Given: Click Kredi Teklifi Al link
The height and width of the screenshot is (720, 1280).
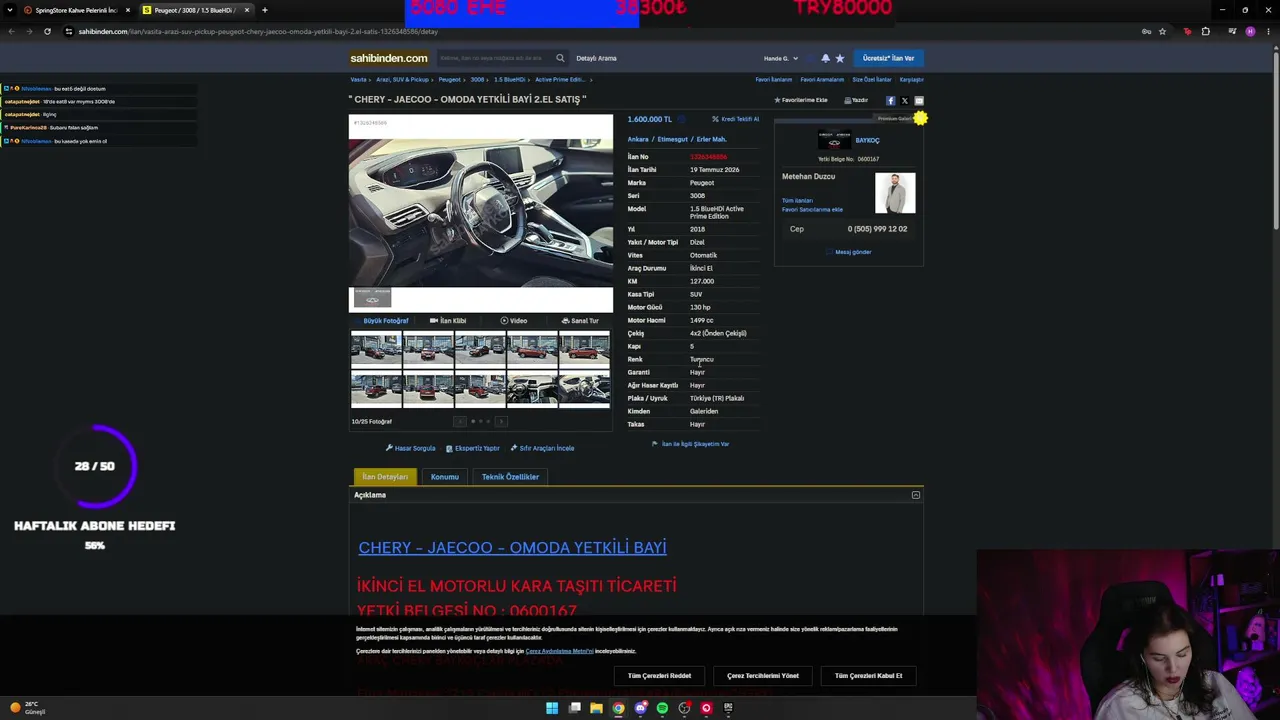Looking at the screenshot, I should pos(735,119).
